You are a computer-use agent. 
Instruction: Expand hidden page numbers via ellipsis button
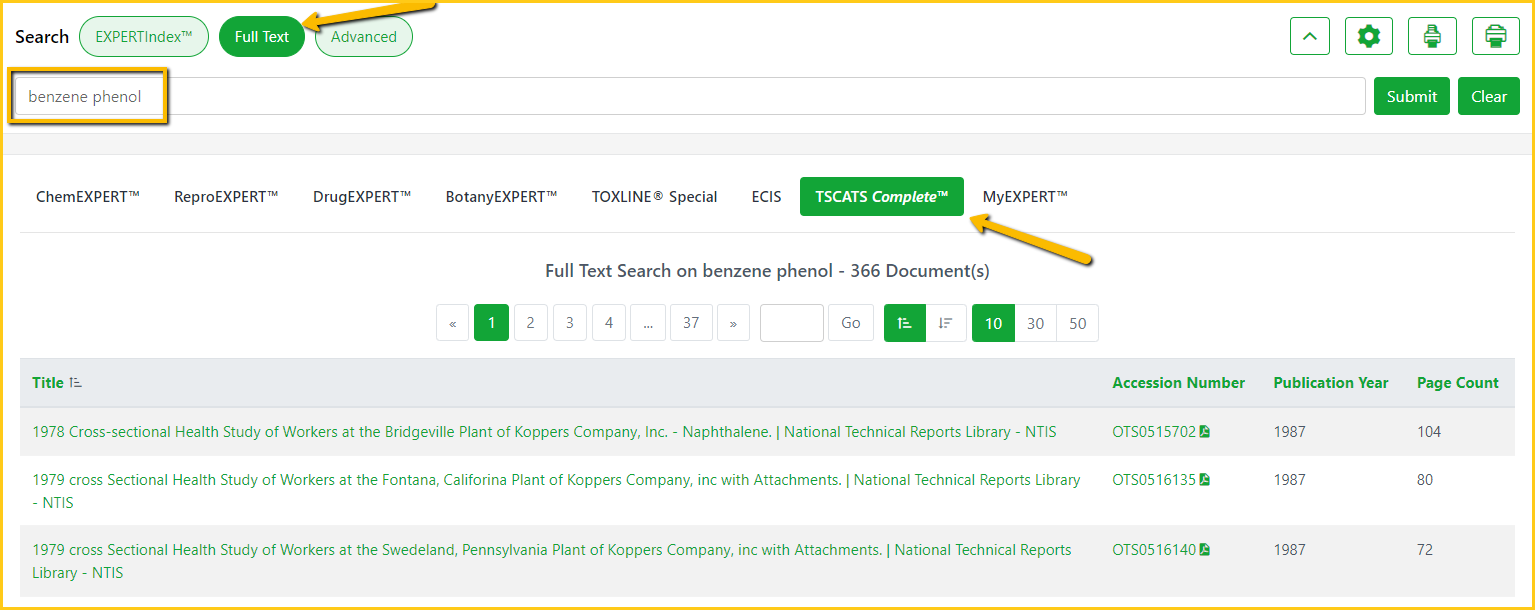648,323
